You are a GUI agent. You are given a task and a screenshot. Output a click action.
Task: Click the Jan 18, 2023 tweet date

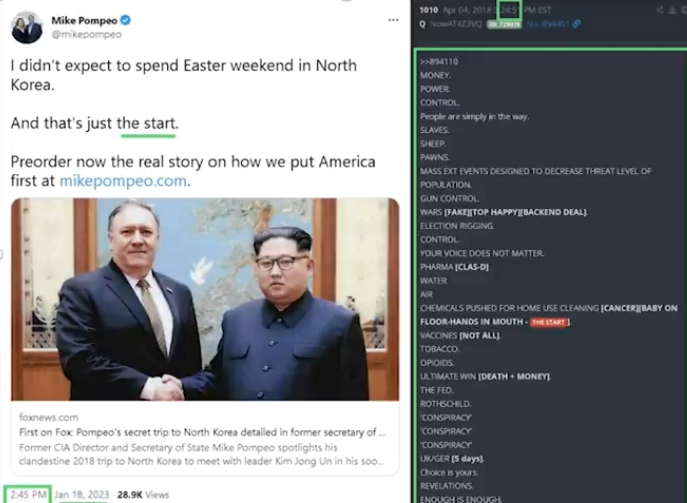81,495
